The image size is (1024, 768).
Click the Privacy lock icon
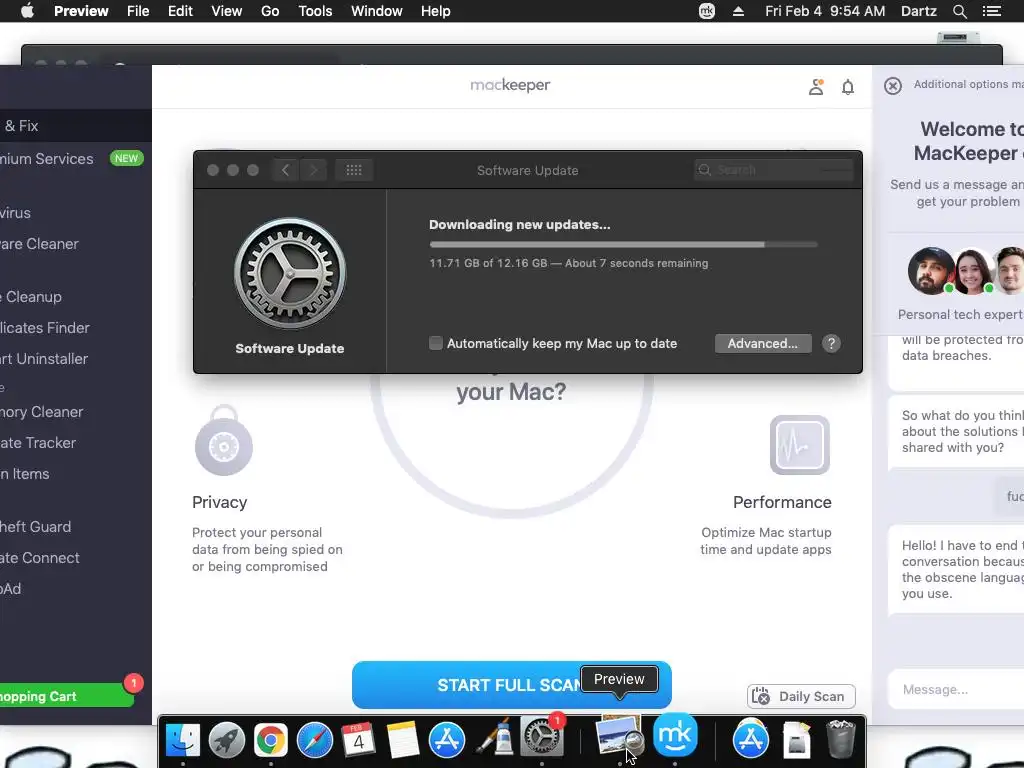[x=223, y=440]
